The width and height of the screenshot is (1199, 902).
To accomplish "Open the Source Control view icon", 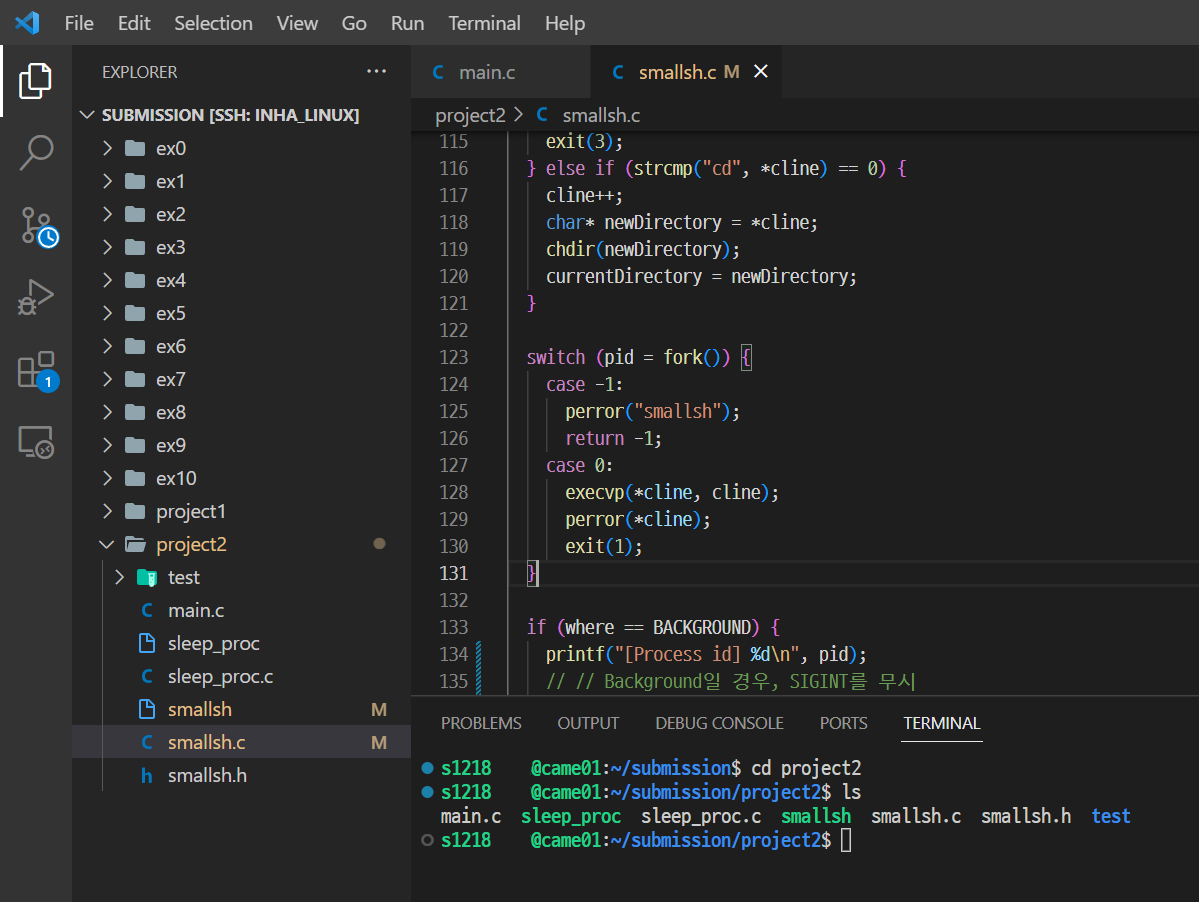I will (37, 226).
